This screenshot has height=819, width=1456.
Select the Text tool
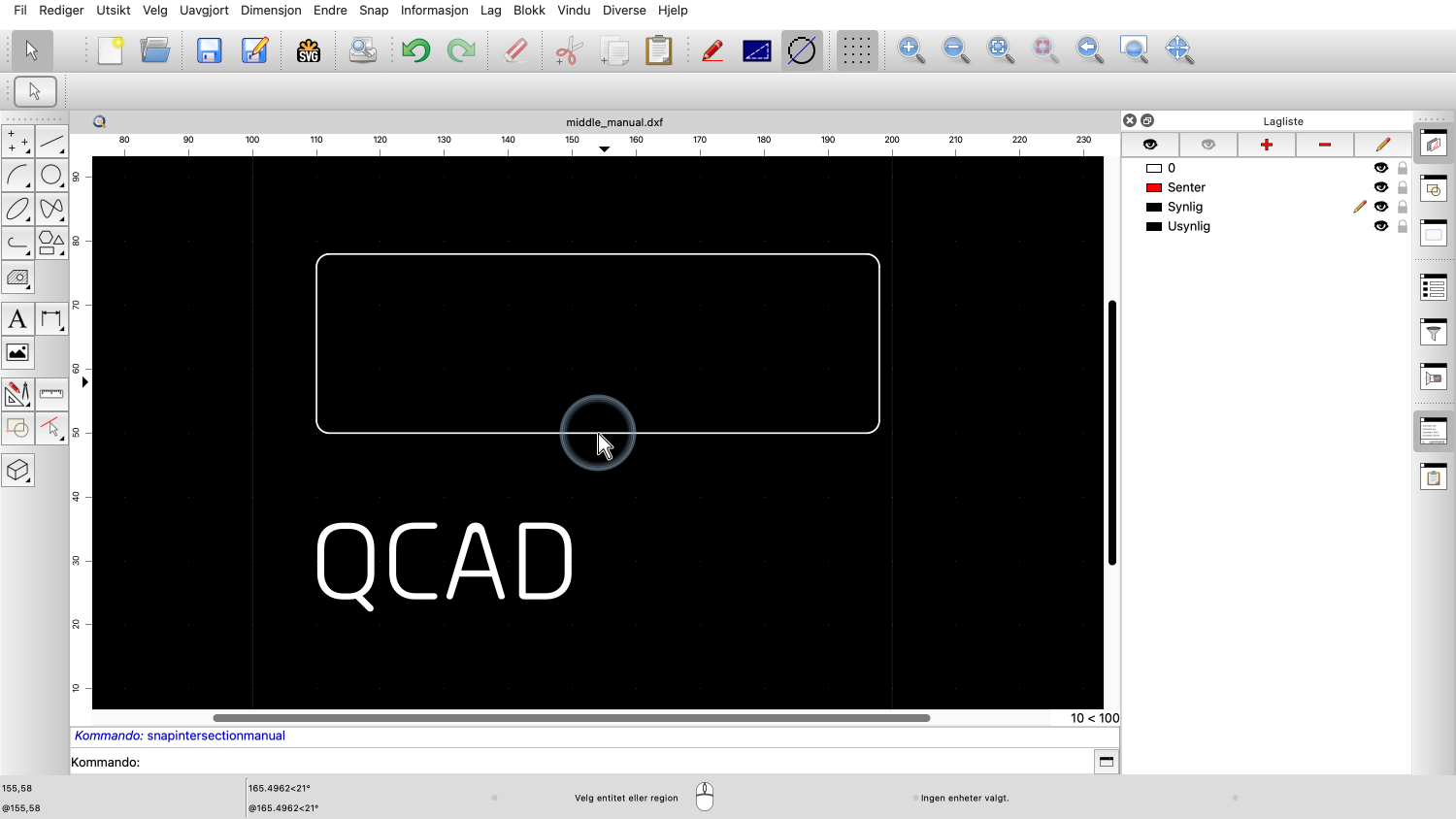pyautogui.click(x=17, y=319)
